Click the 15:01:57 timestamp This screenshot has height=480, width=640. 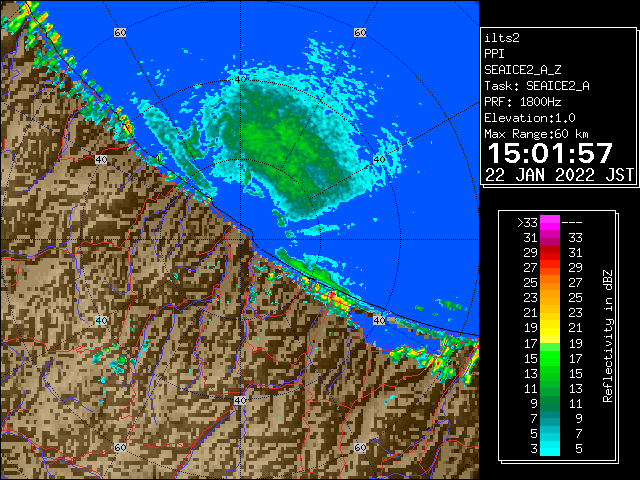coord(550,153)
